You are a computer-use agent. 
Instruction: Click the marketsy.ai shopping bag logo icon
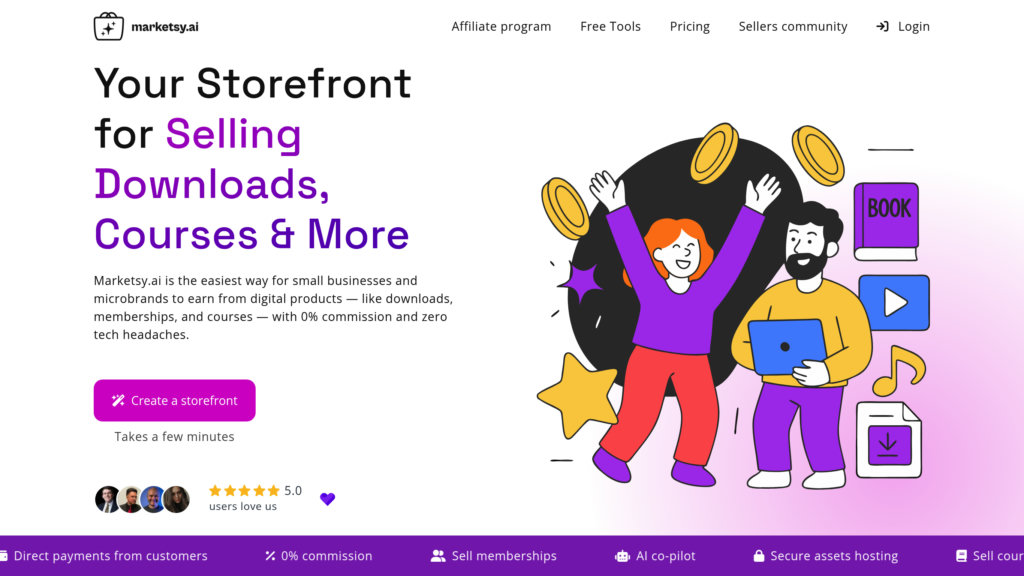click(x=108, y=27)
